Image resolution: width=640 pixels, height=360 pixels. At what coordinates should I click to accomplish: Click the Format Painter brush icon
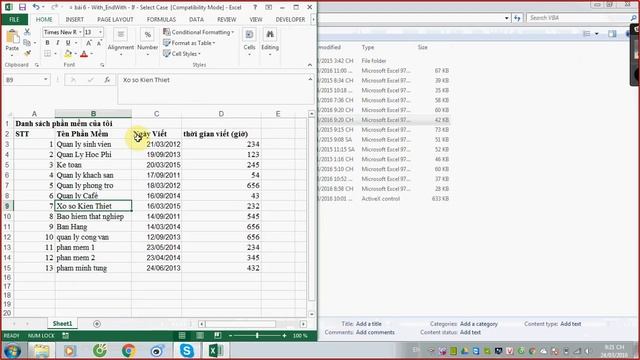pyautogui.click(x=27, y=53)
